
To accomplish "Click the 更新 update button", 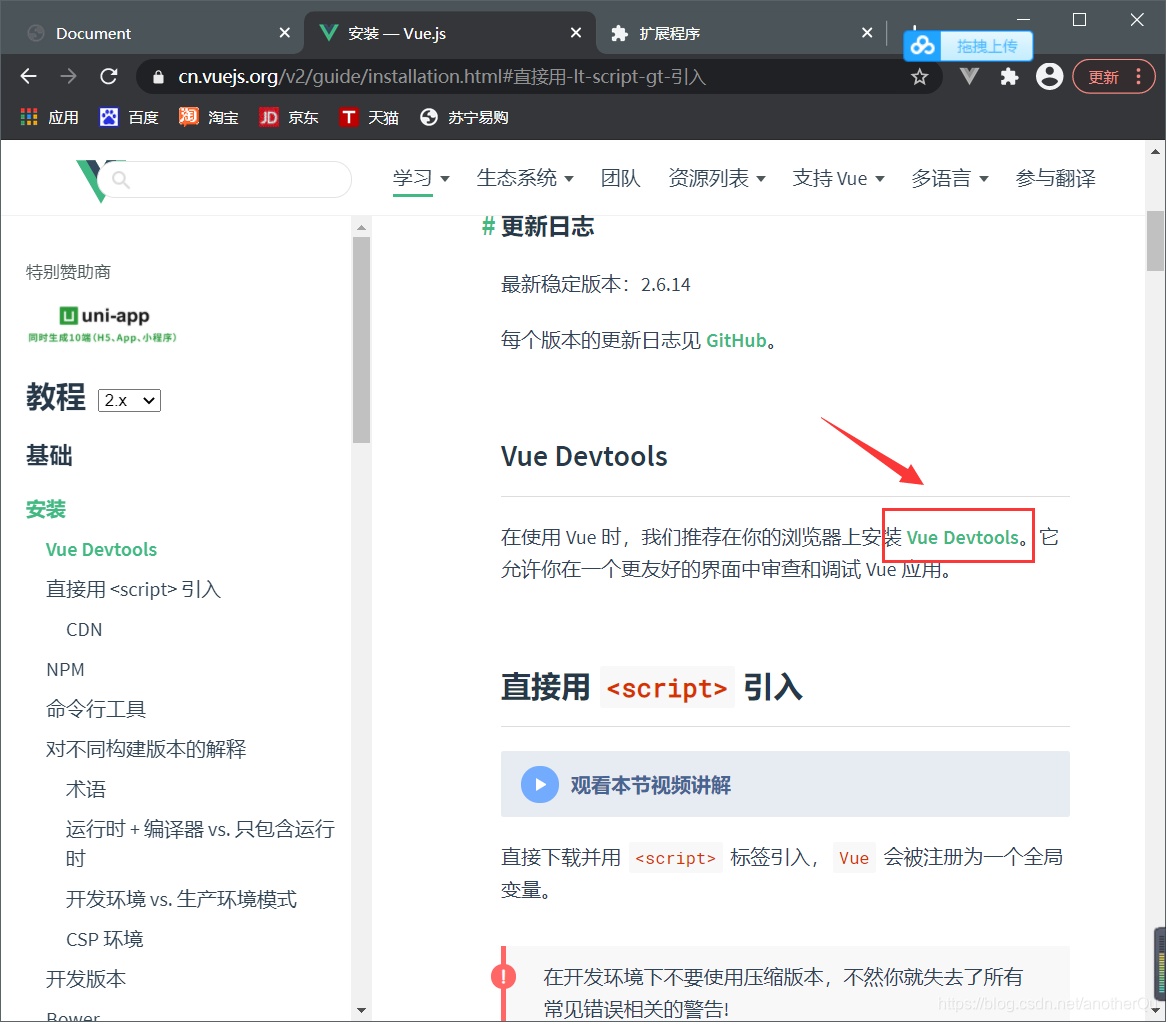I will [x=1104, y=77].
